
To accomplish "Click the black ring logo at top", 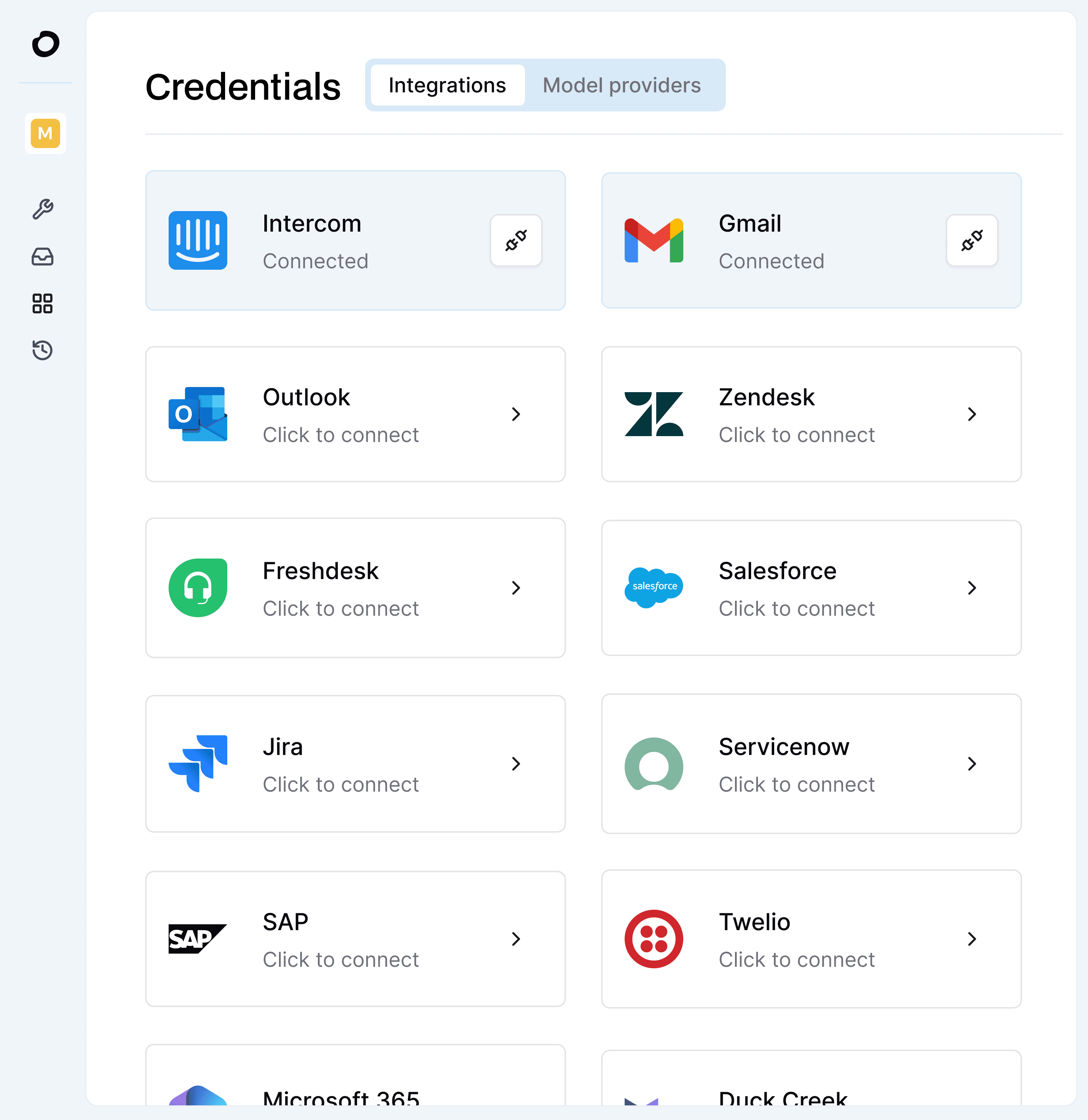I will 46,44.
